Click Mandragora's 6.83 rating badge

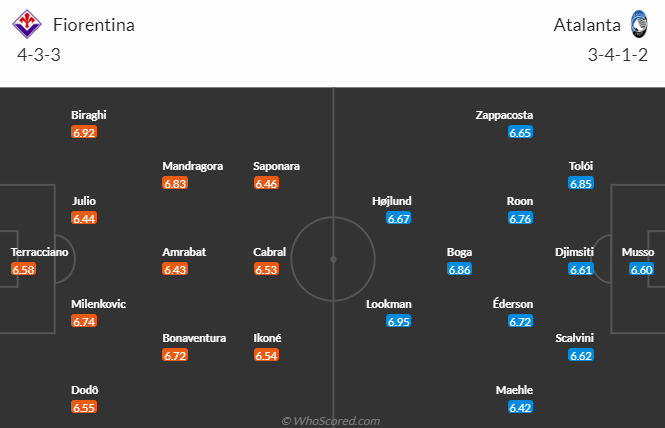175,184
